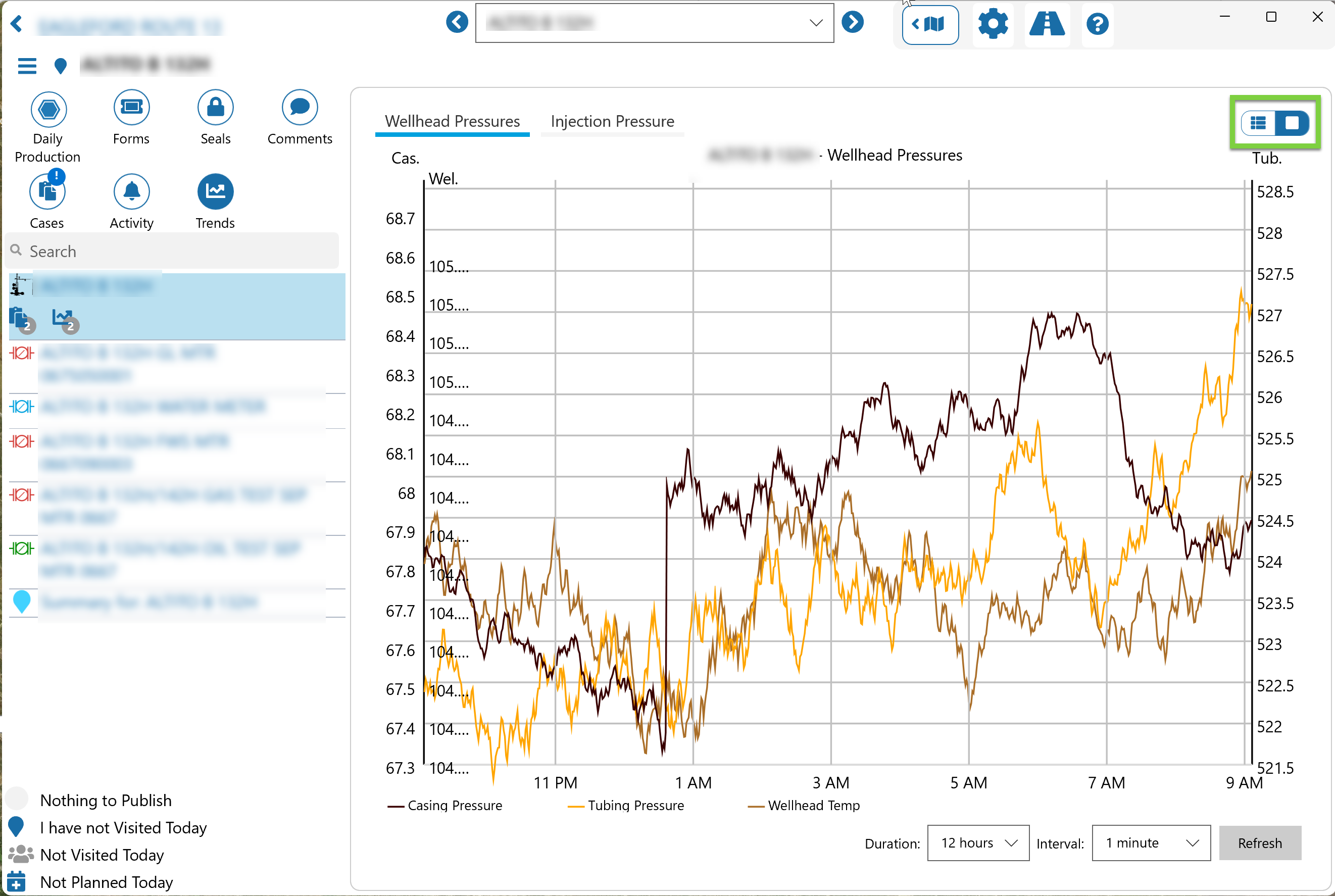Screen dimensions: 1335x896
Task: Open the Cases icon with alert badge
Action: 47,192
